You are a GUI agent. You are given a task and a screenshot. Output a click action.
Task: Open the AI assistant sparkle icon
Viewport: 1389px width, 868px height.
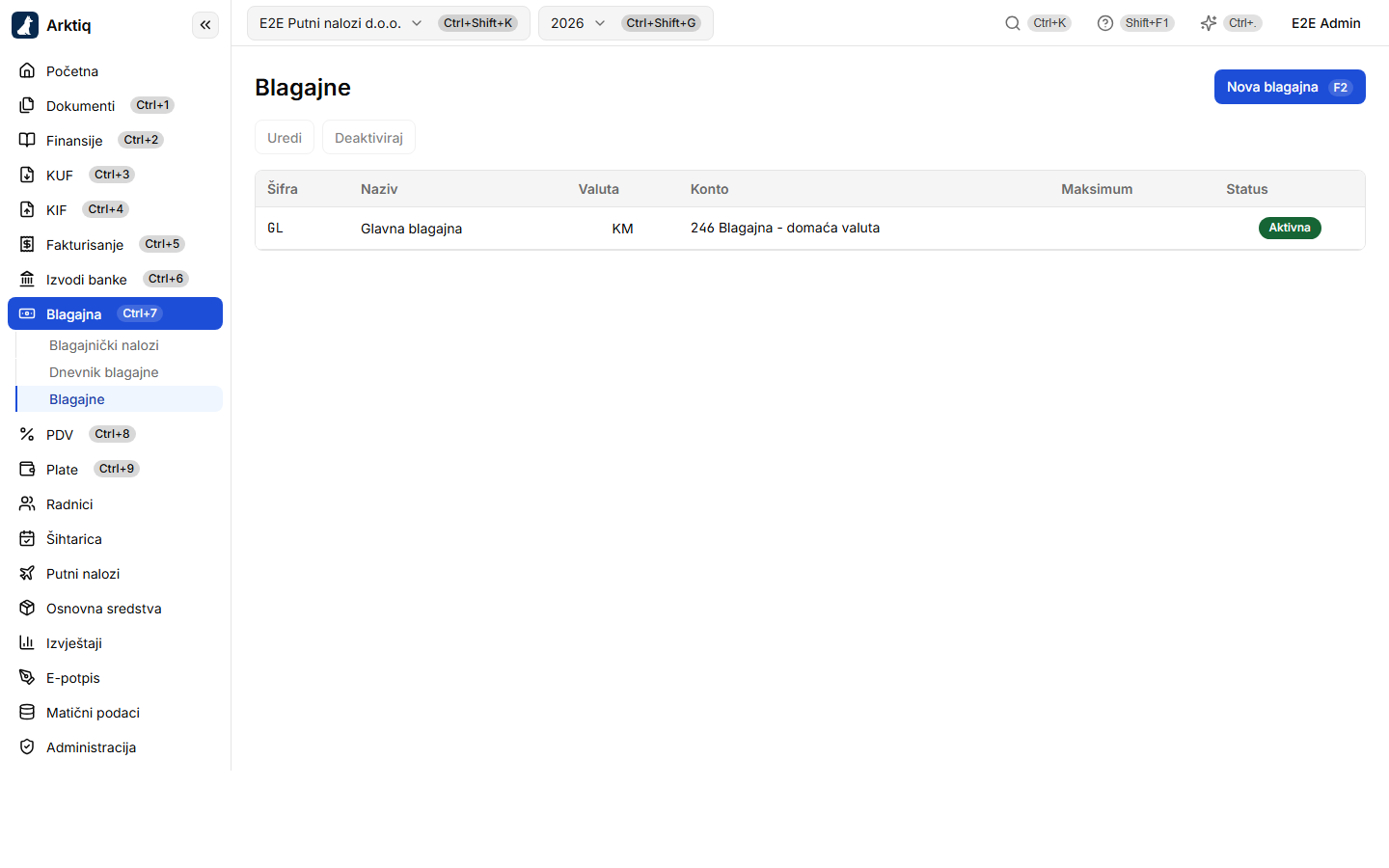point(1209,23)
